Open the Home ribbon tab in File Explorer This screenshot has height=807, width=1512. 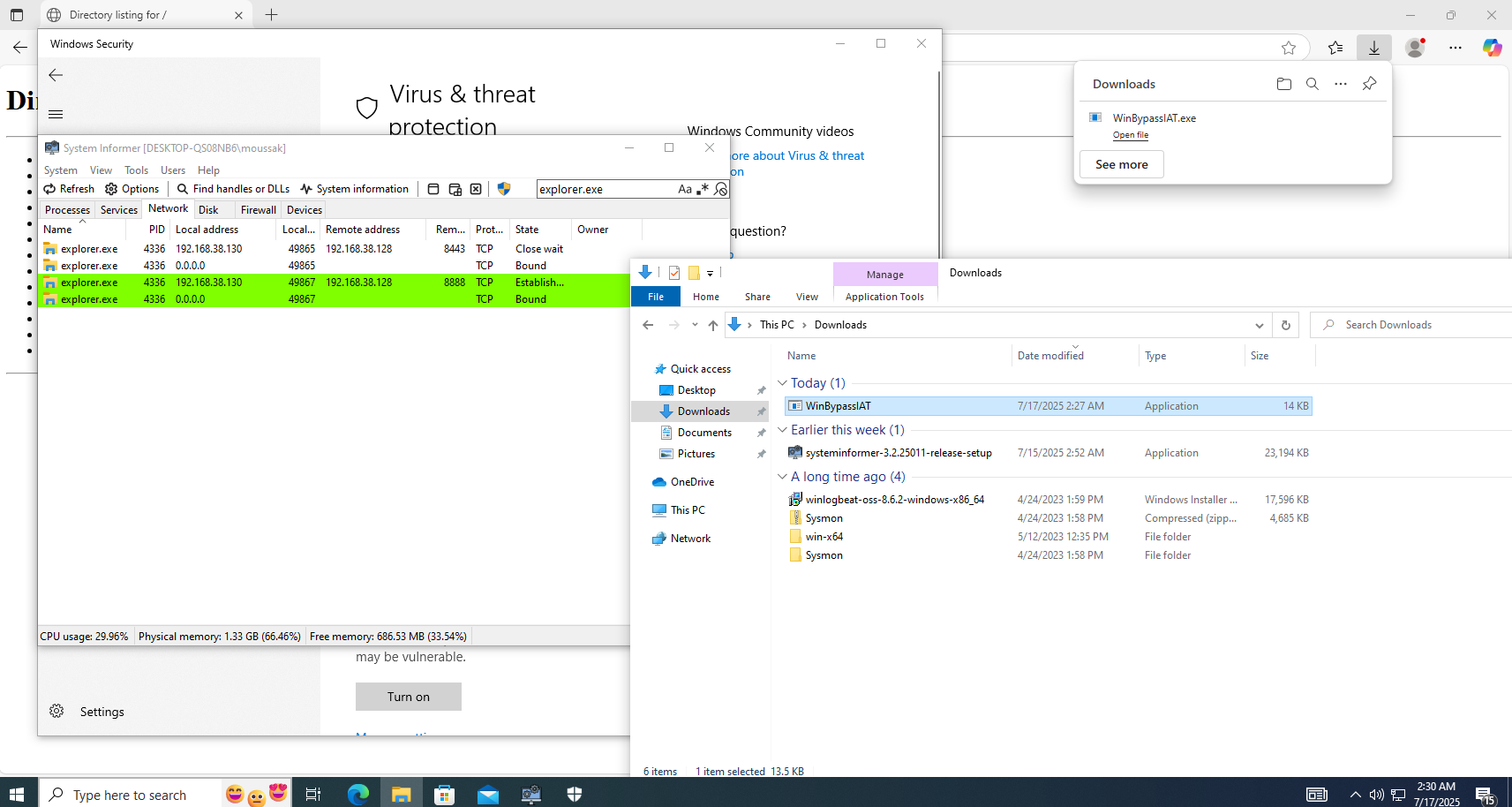[x=706, y=297]
